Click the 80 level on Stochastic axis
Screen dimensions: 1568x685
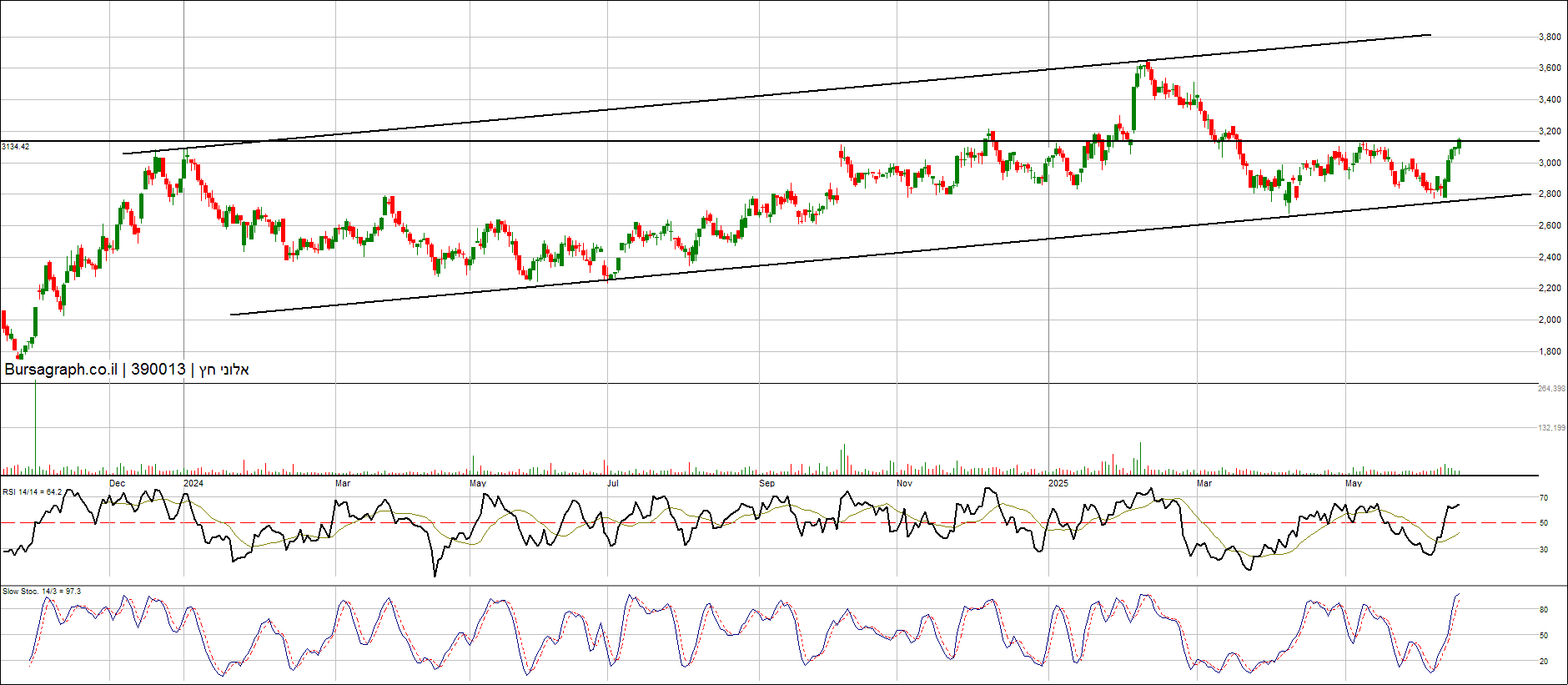[x=1544, y=610]
